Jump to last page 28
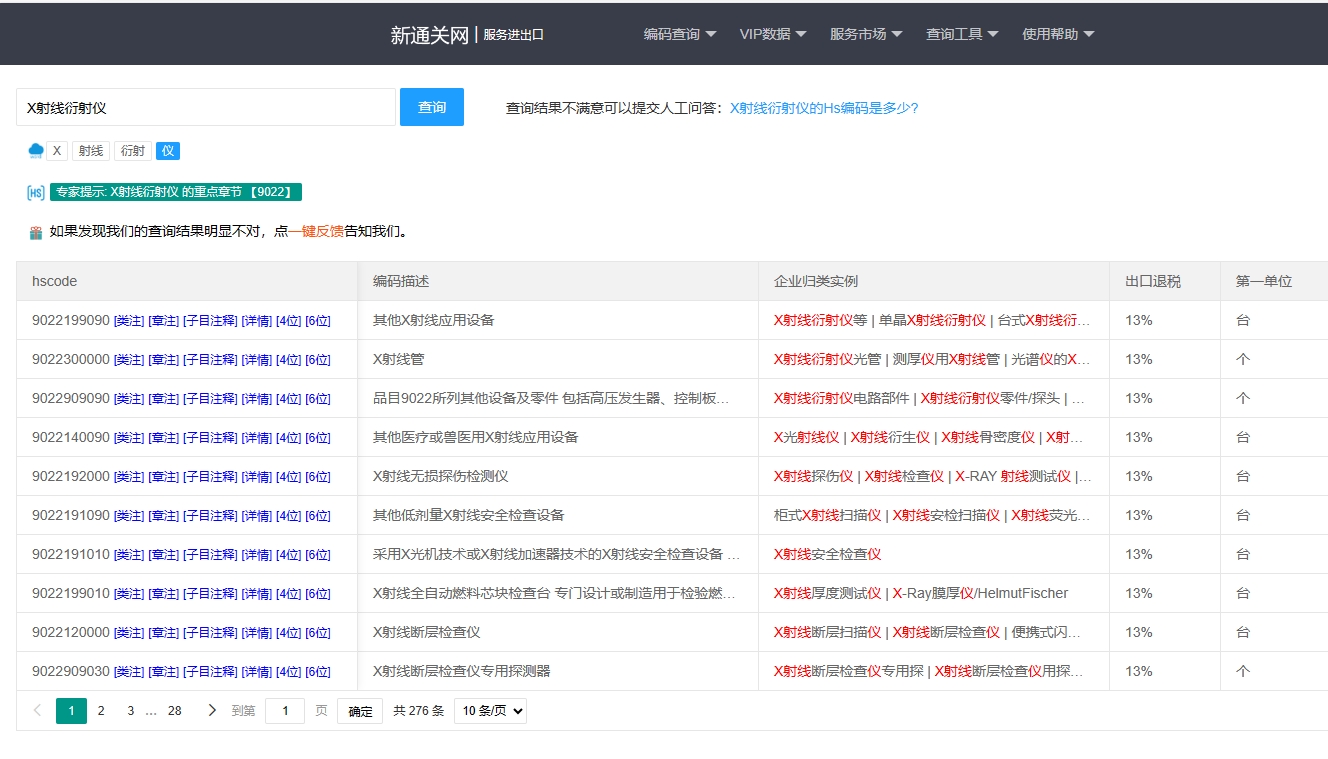Screen dimensions: 1328x759 [x=175, y=711]
